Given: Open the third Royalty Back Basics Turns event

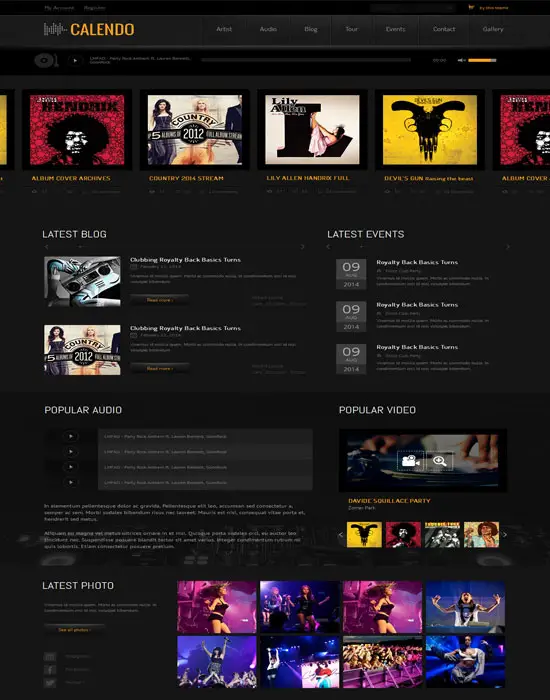Looking at the screenshot, I should [417, 347].
